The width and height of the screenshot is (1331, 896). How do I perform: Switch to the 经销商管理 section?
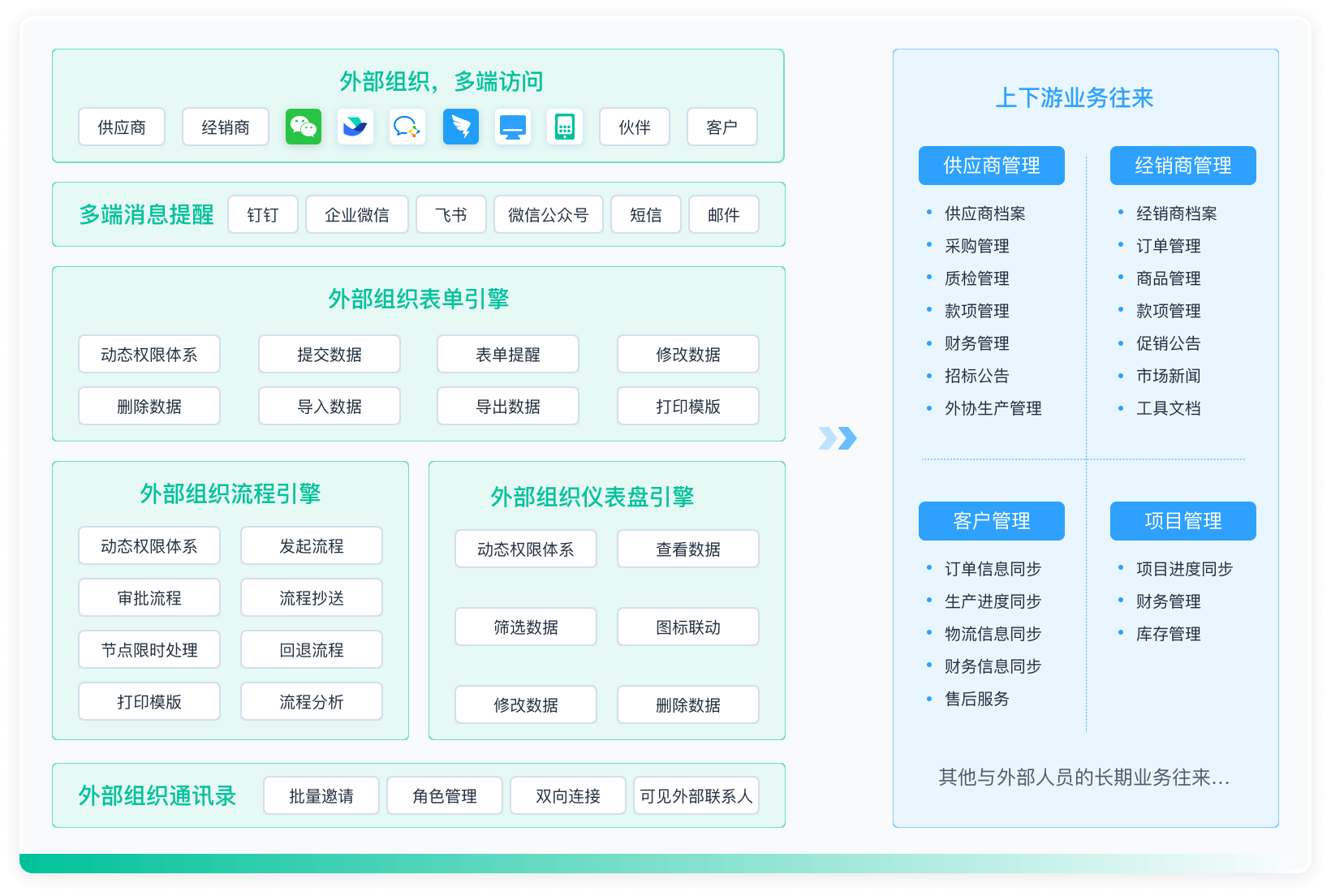1182,165
